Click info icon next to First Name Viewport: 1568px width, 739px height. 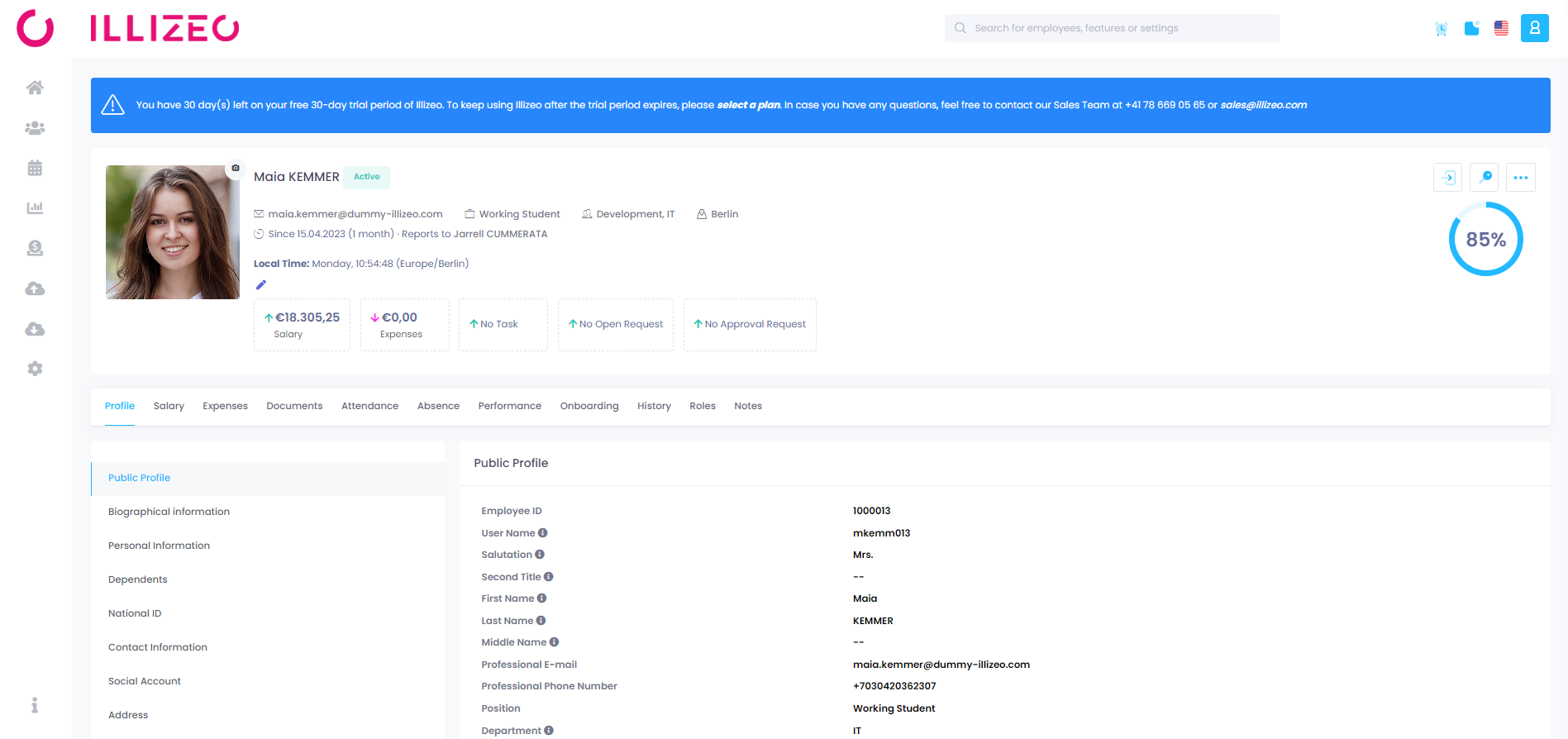click(x=542, y=598)
